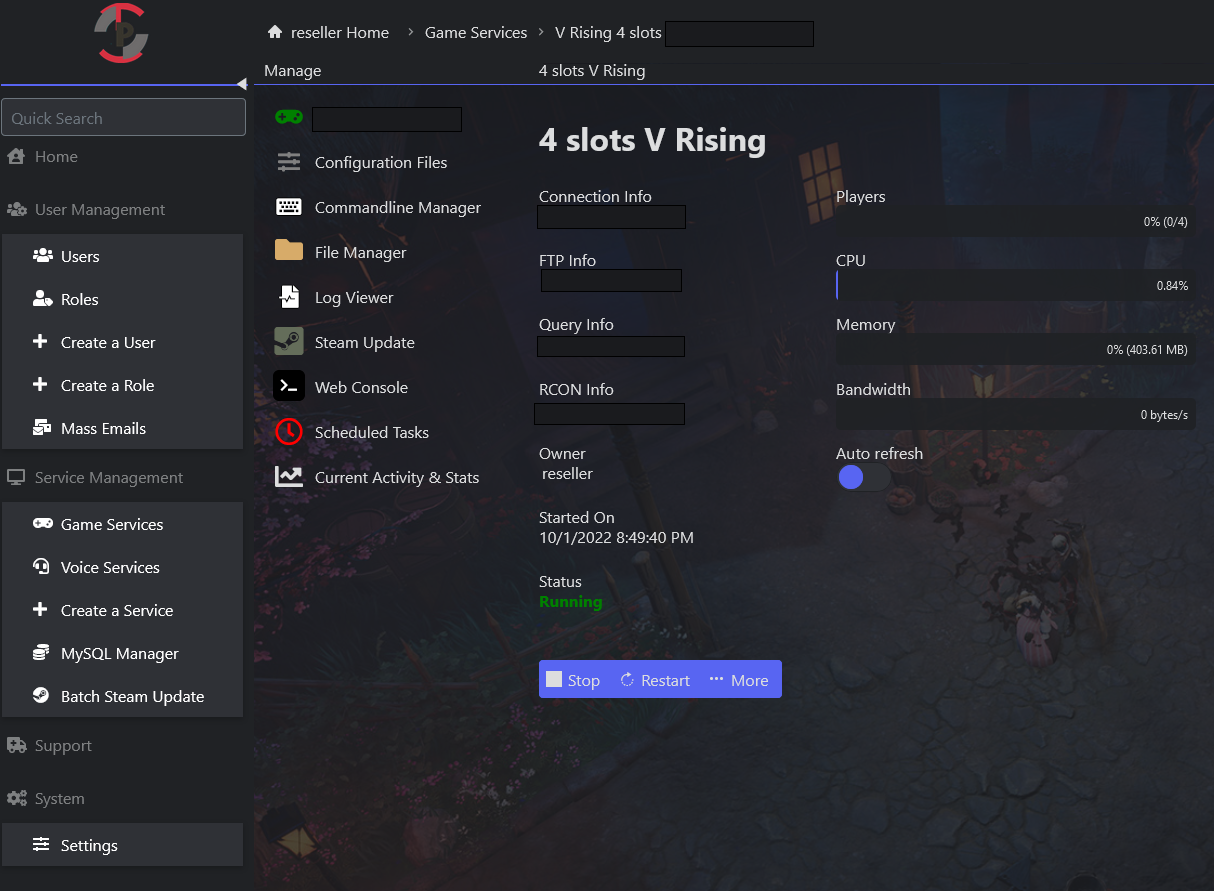Open Commandline Manager
This screenshot has width=1214, height=891.
[398, 208]
